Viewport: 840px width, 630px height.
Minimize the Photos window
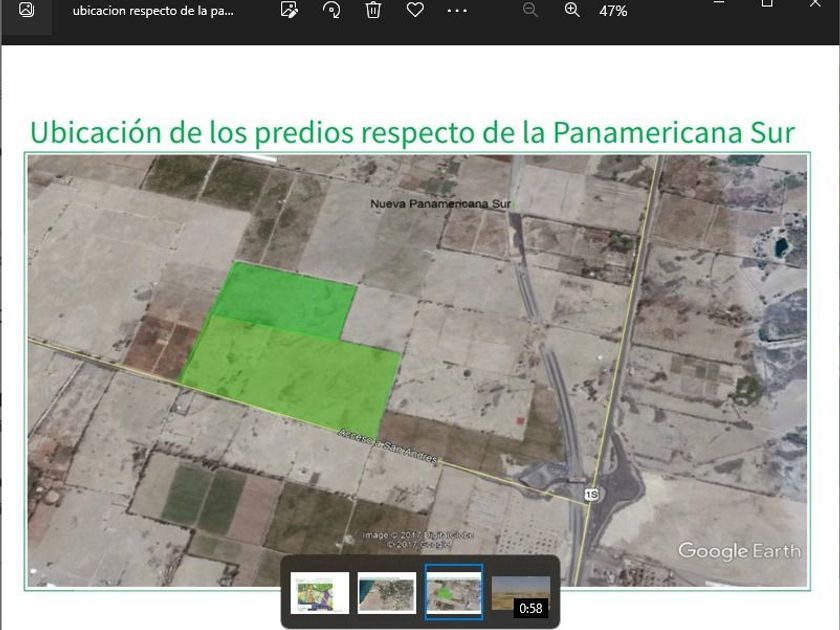coord(720,4)
